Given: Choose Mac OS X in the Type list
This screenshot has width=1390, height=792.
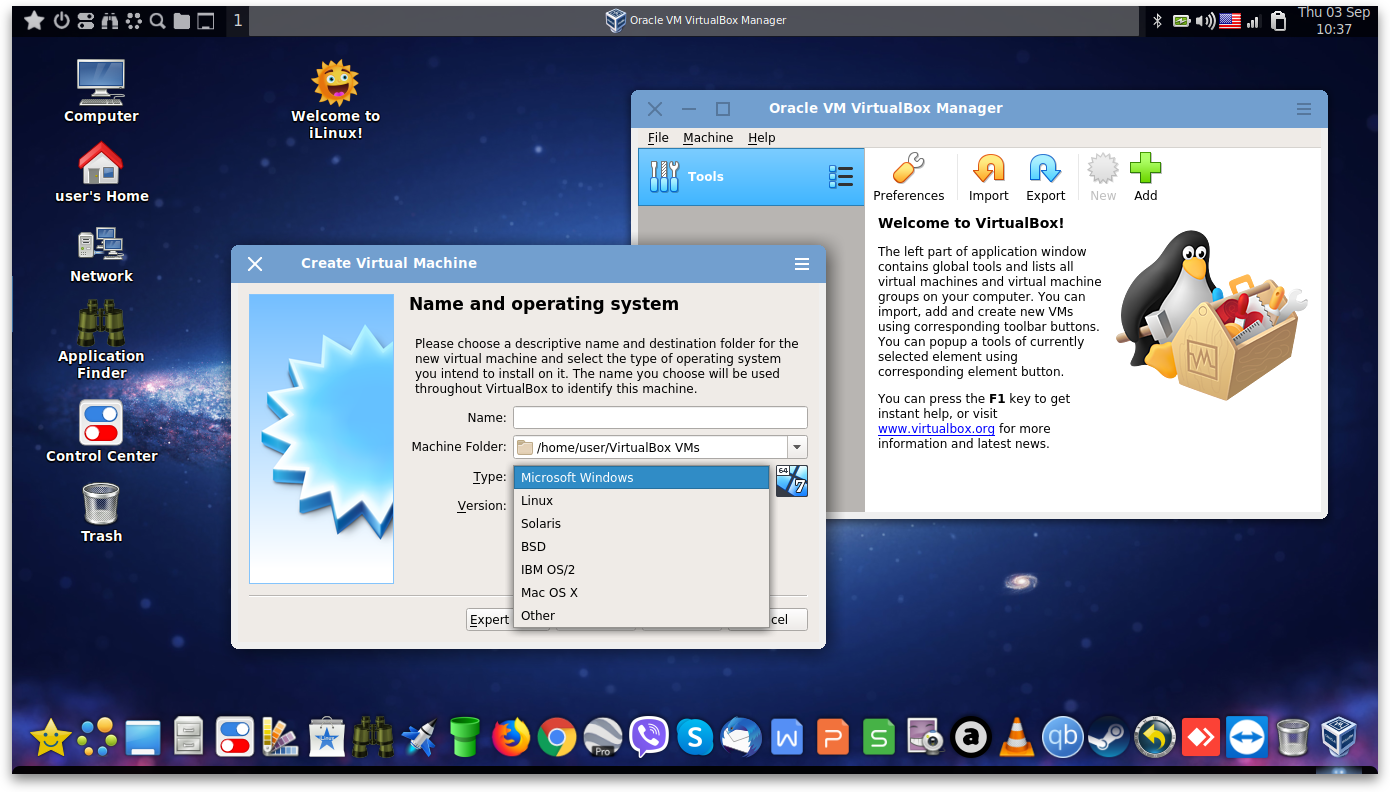Looking at the screenshot, I should (641, 593).
